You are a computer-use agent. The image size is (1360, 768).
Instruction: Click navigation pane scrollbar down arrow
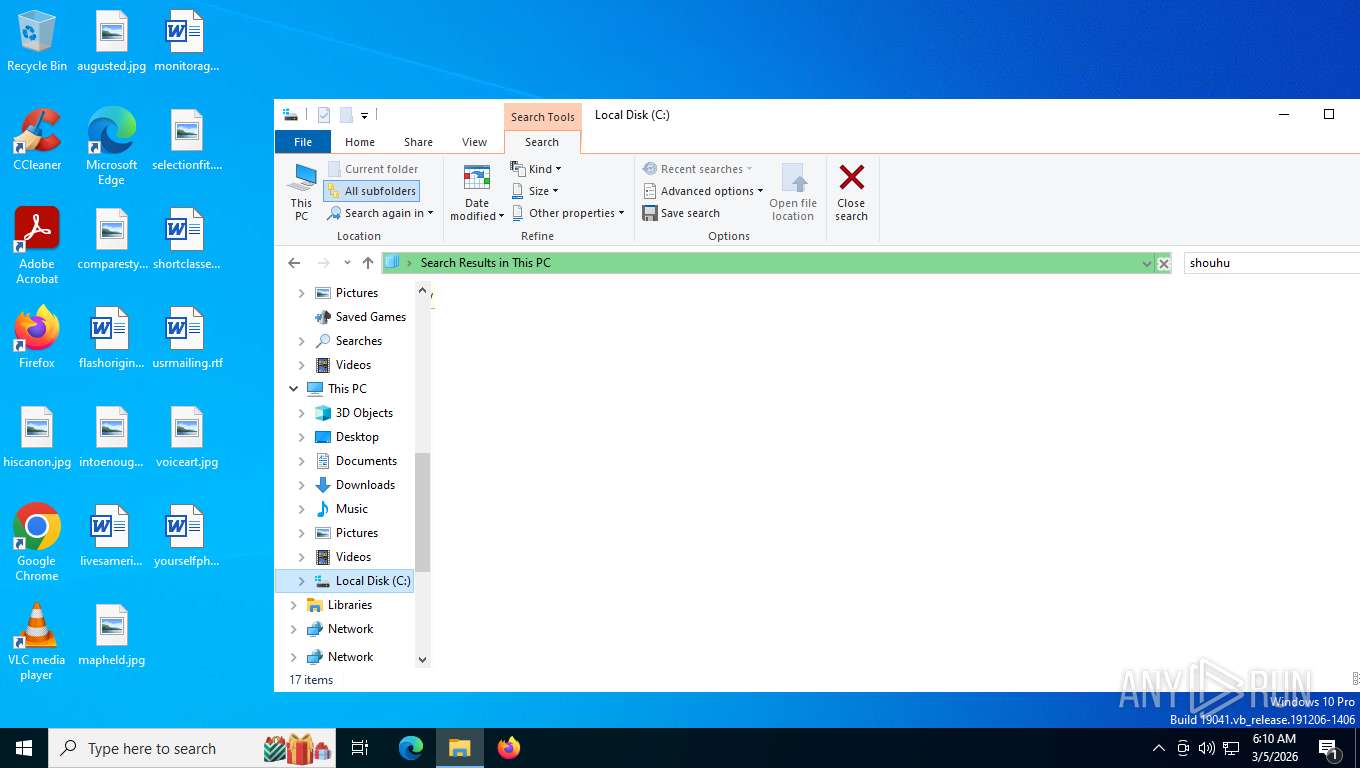coord(422,660)
